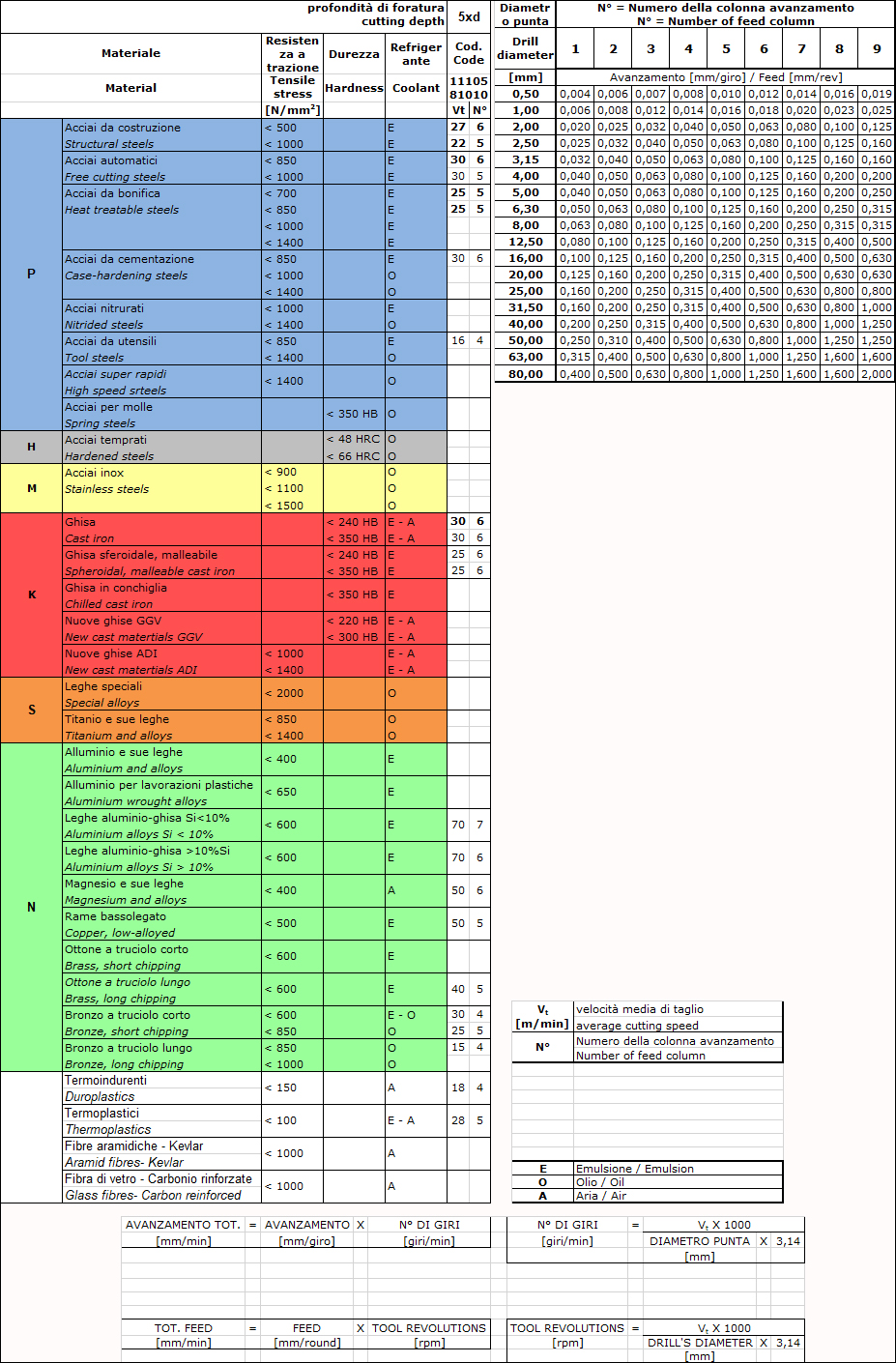Click the '< 48 HRC' hardness cell
Screen dimensions: 896x1363
coord(354,439)
